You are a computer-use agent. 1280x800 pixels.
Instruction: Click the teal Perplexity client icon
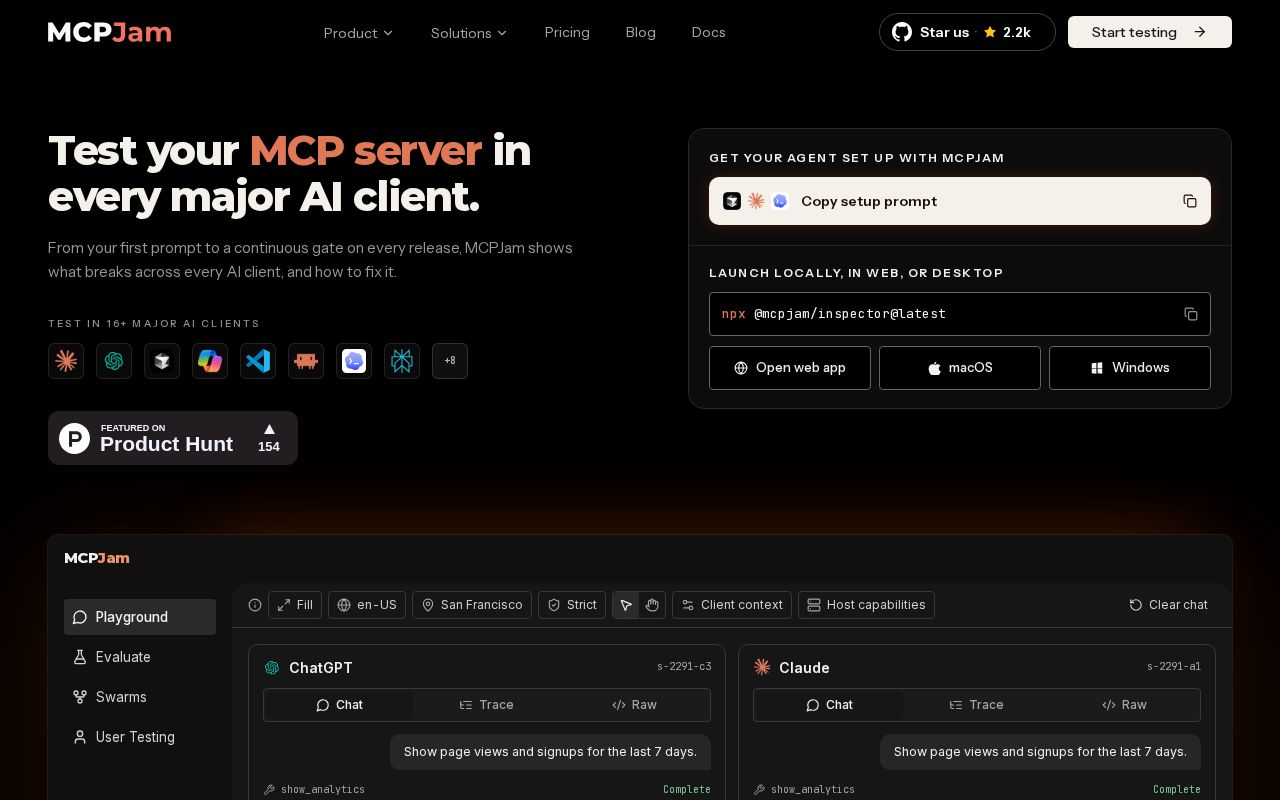pyautogui.click(x=402, y=361)
